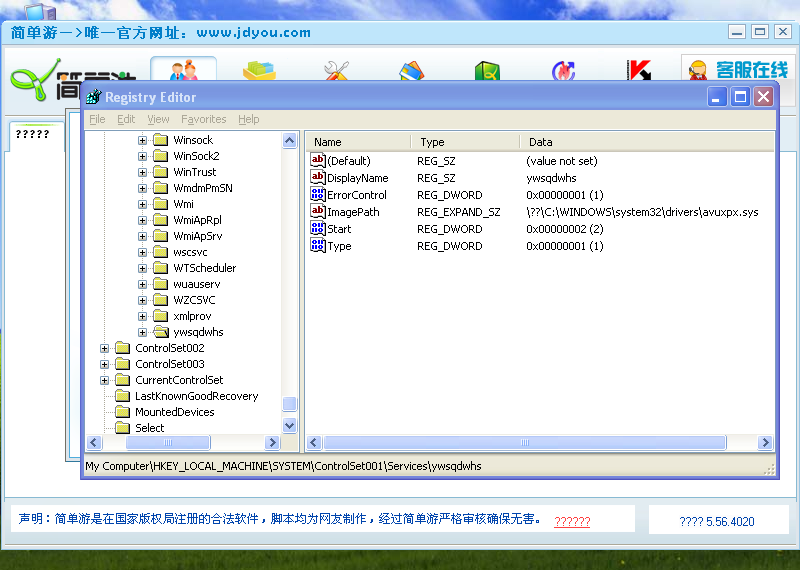
Task: Click the (Default) string value icon
Action: pos(317,161)
